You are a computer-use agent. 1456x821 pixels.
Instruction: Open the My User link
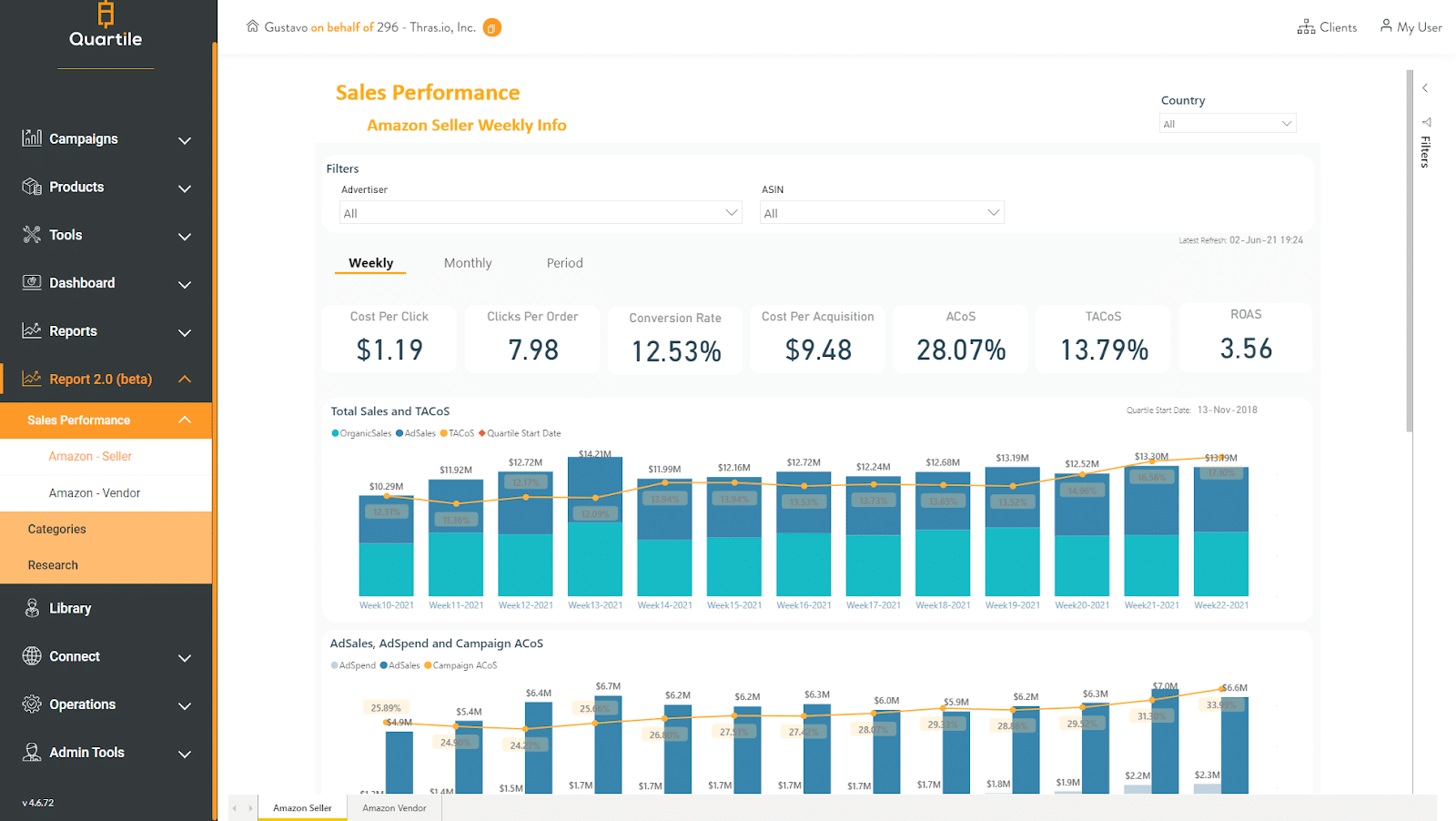1411,27
